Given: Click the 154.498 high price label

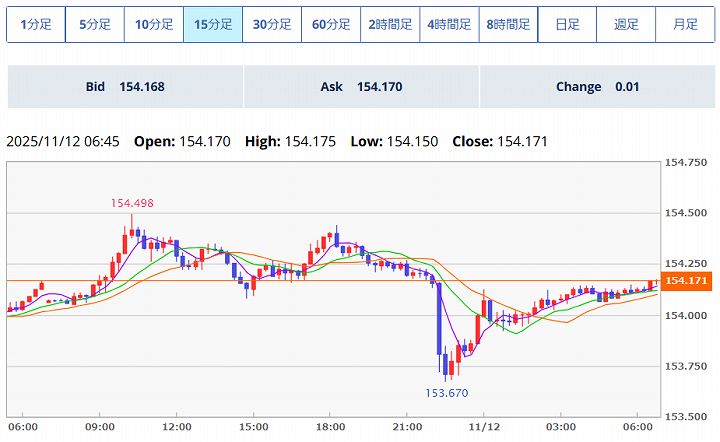Looking at the screenshot, I should coord(131,203).
